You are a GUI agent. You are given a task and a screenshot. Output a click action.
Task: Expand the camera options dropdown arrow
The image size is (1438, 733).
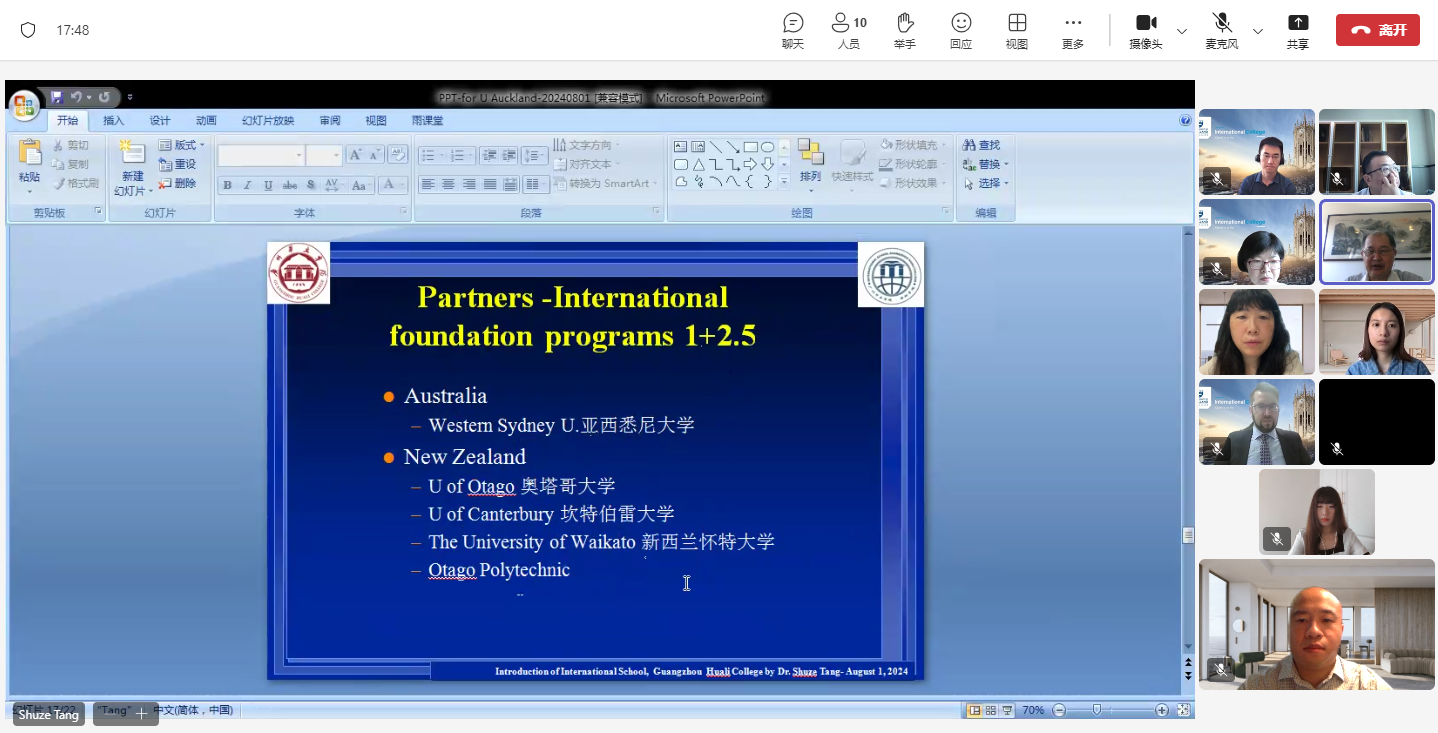1182,31
